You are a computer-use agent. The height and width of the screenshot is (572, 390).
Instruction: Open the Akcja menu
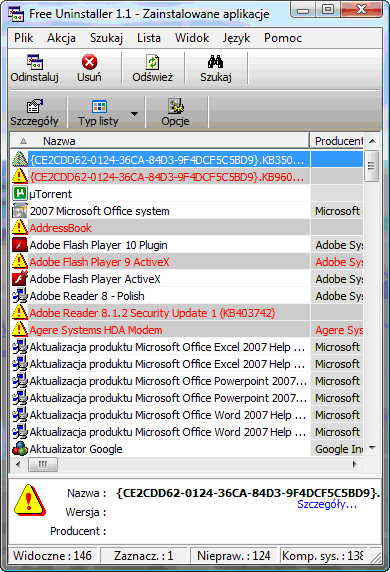tap(61, 38)
